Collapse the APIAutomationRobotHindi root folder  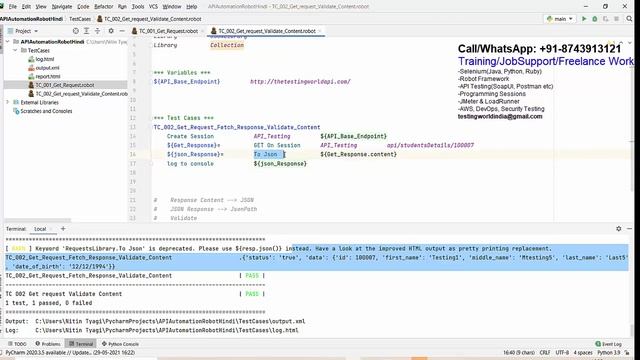point(8,42)
